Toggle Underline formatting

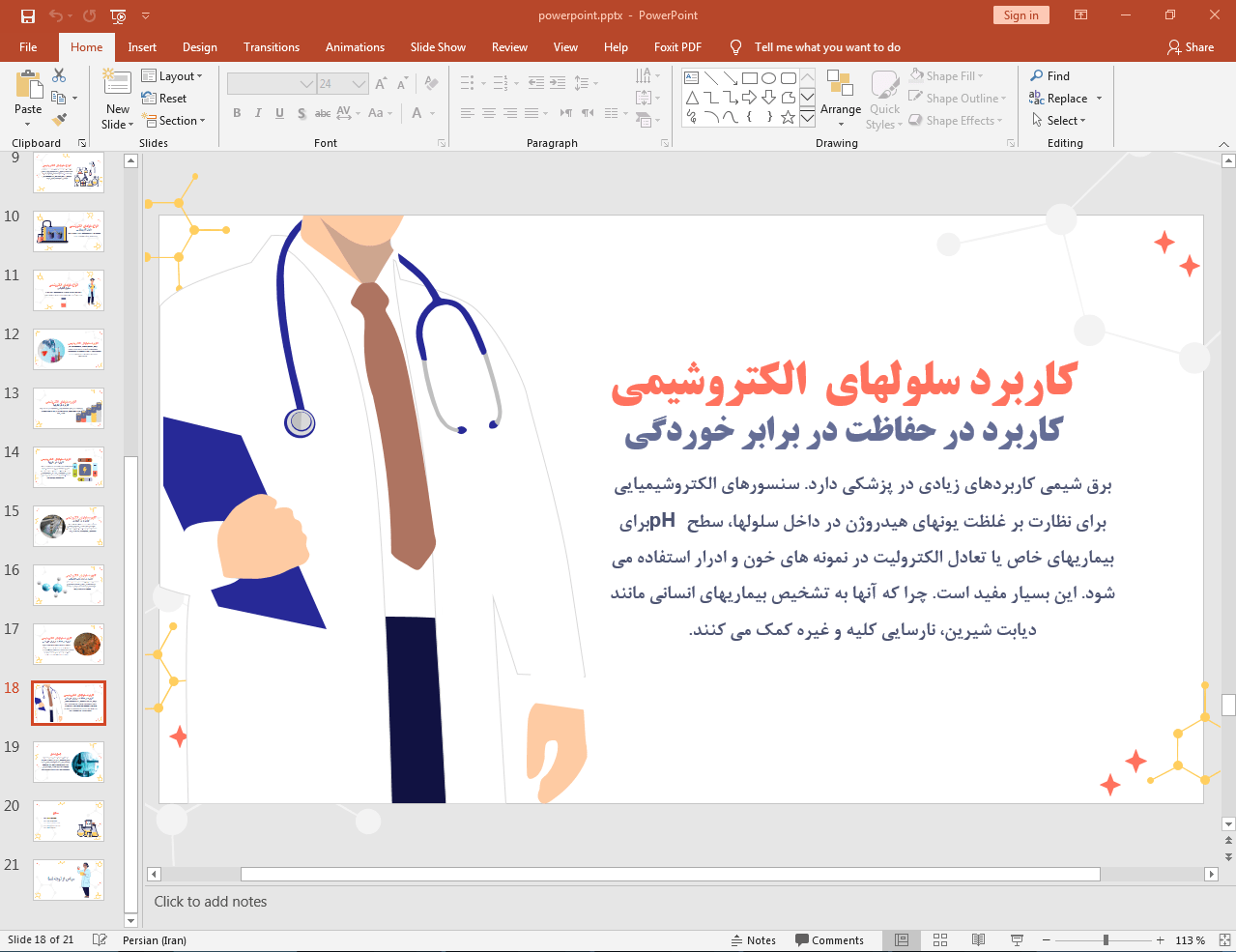(279, 113)
